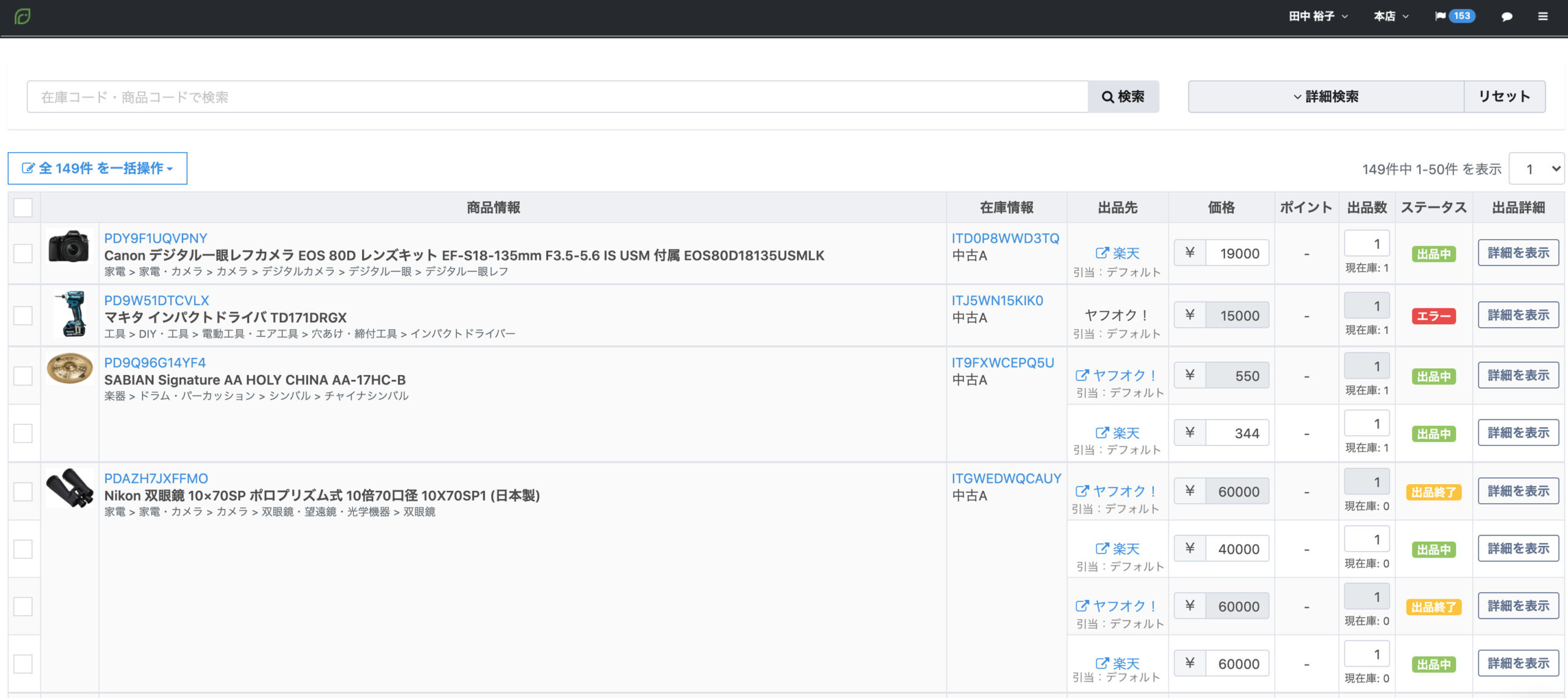Viewport: 1568px width, 698px height.
Task: Edit the listing quantity field in Canon row
Action: click(x=1366, y=243)
